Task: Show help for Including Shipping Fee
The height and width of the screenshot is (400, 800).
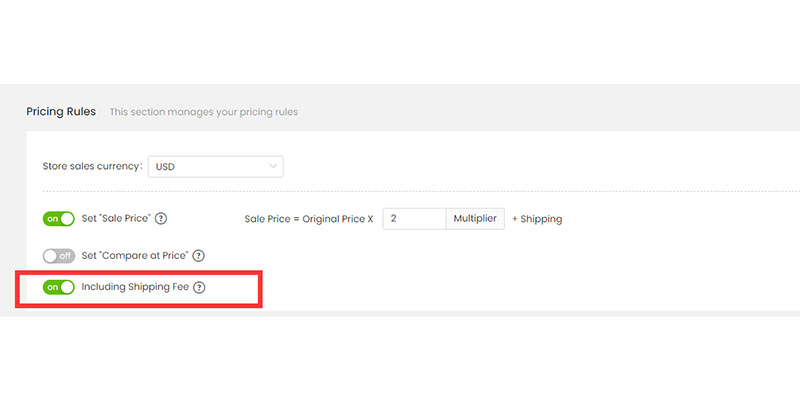Action: coord(199,288)
